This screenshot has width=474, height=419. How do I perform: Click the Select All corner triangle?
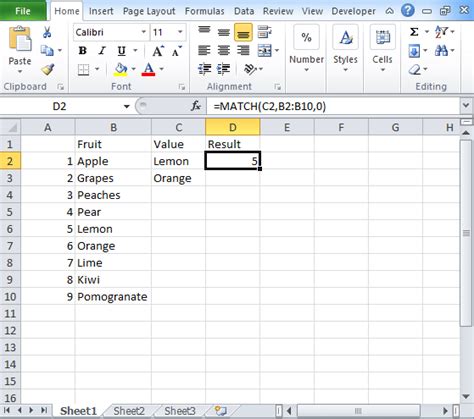11,127
